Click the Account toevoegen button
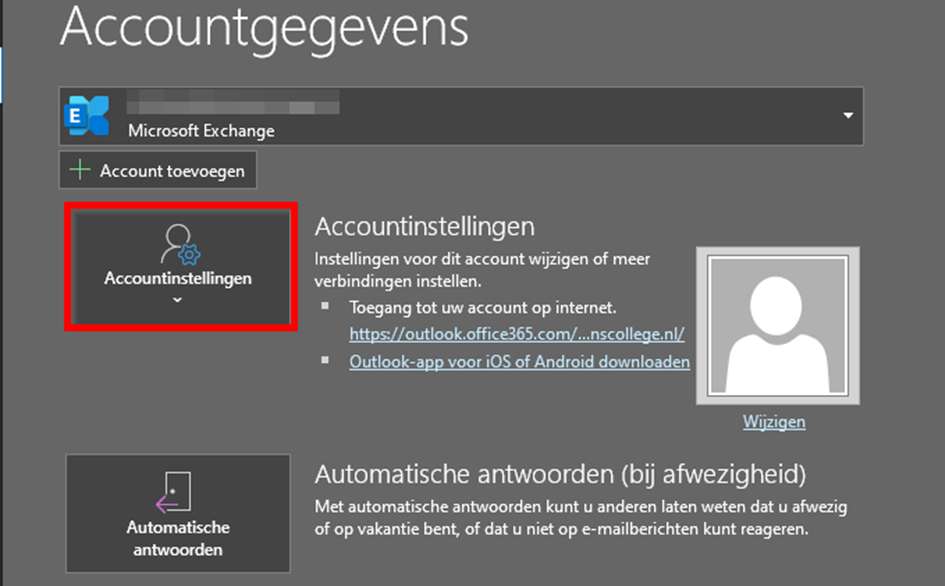 (158, 170)
